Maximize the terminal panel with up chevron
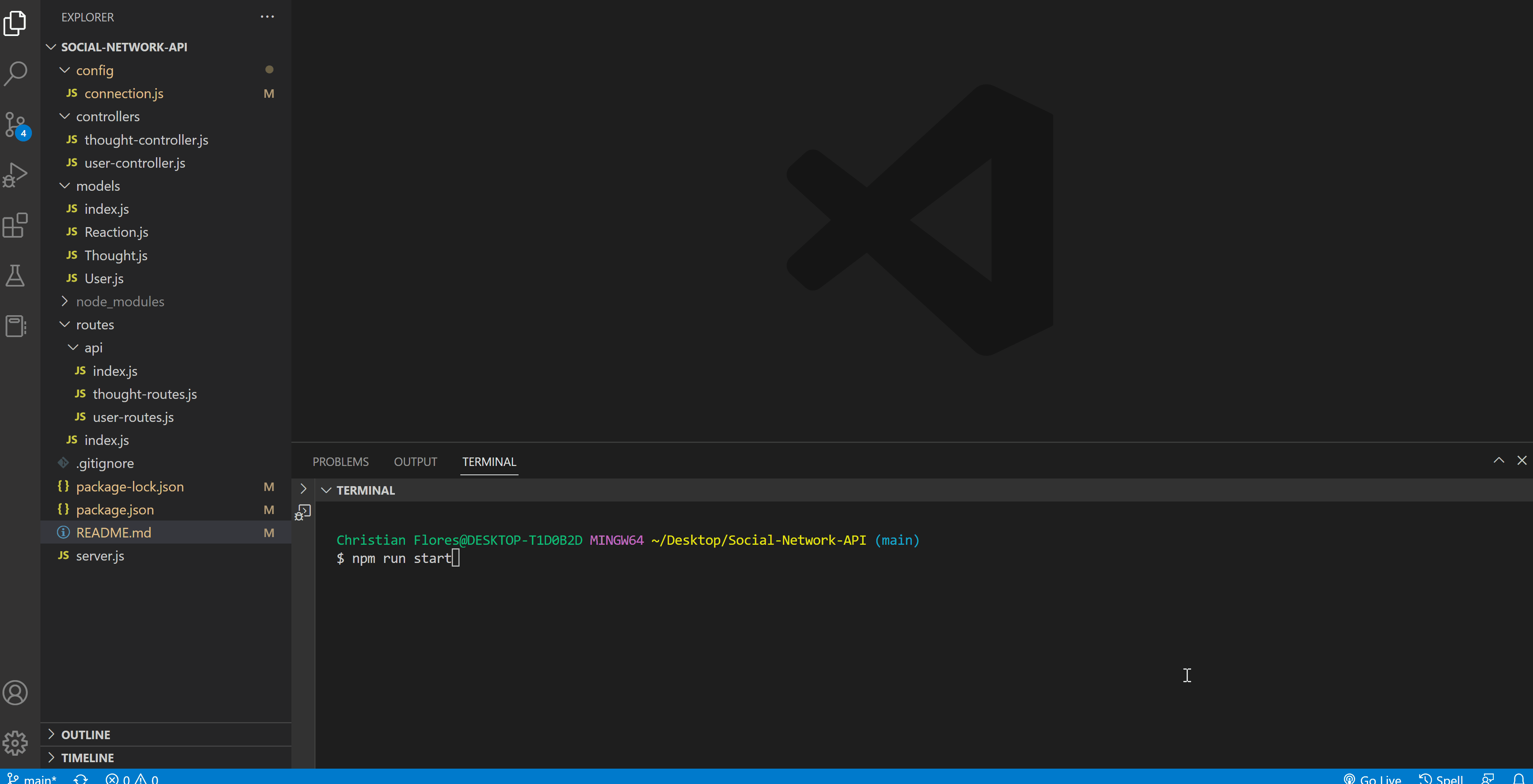This screenshot has width=1533, height=784. tap(1499, 460)
